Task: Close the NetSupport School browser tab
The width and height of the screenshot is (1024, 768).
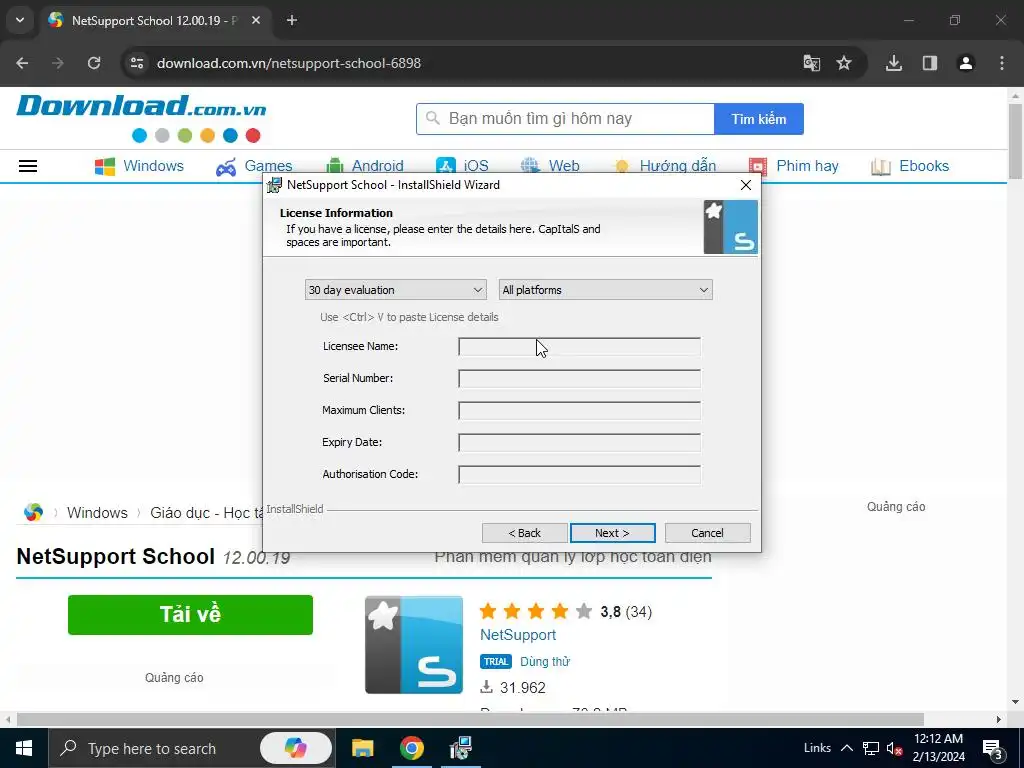Action: 256,20
